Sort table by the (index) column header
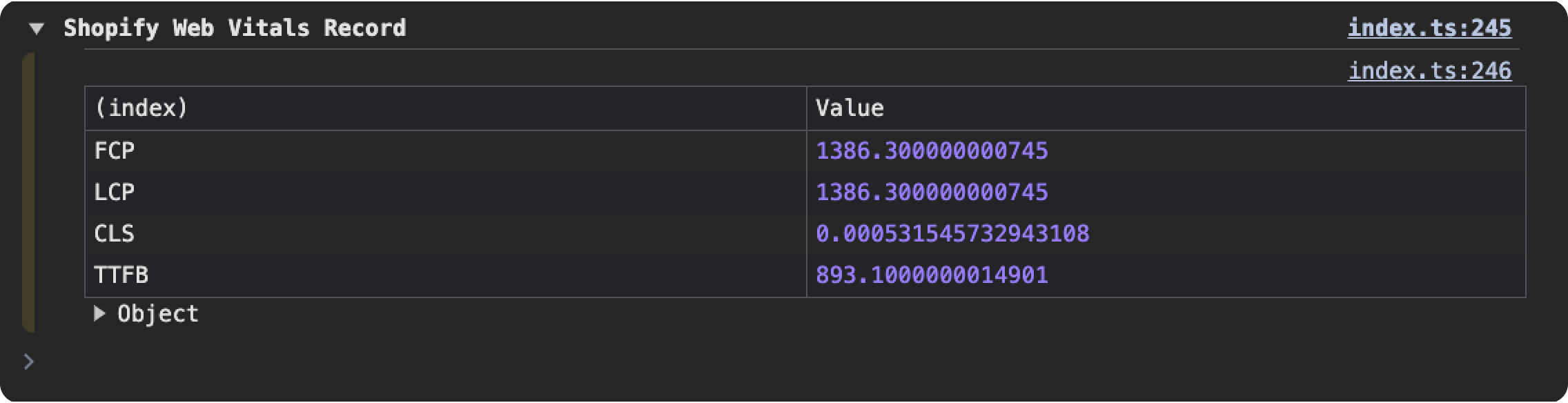Viewport: 1568px width, 403px height. pyautogui.click(x=141, y=108)
